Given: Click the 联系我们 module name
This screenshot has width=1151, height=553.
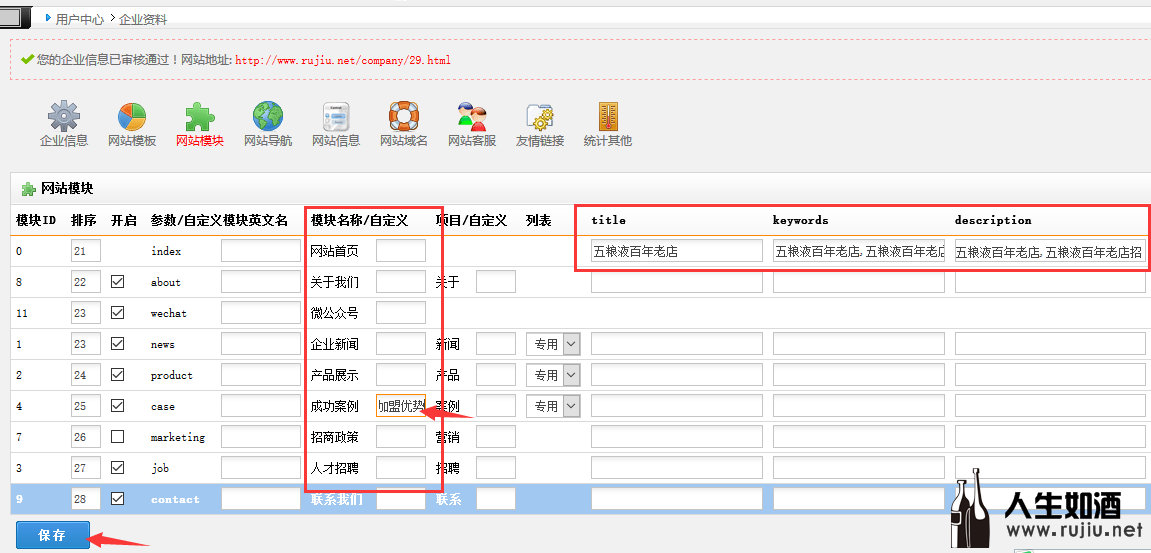Looking at the screenshot, I should (x=336, y=499).
